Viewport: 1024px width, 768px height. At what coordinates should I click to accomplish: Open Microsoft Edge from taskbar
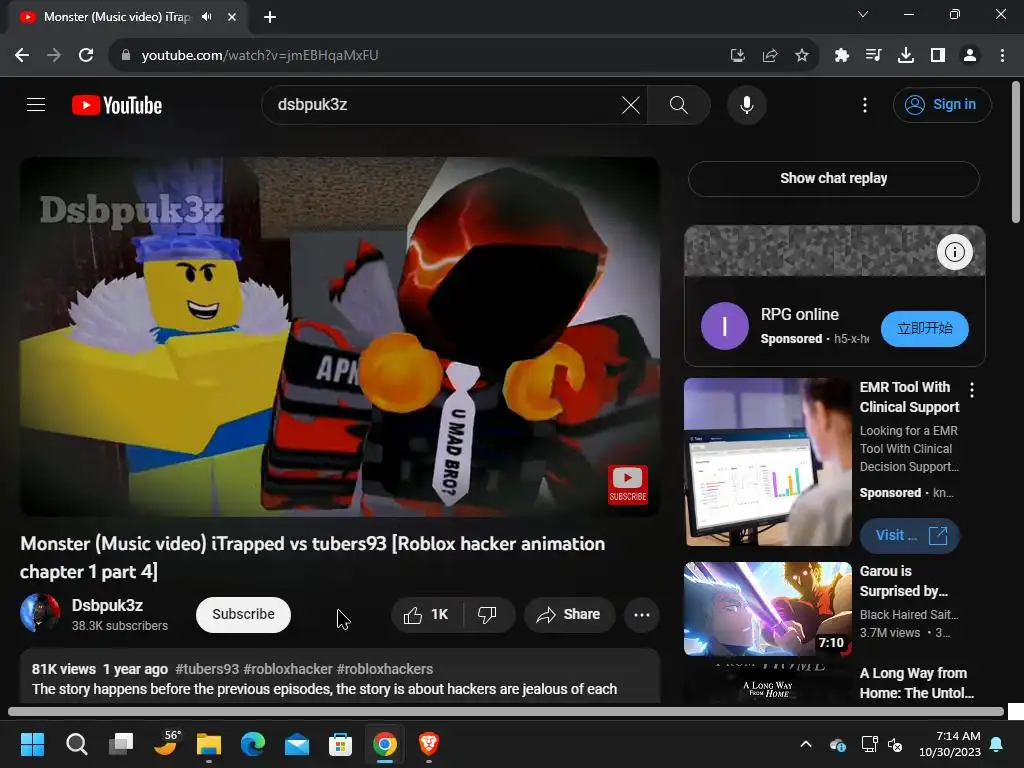point(253,744)
